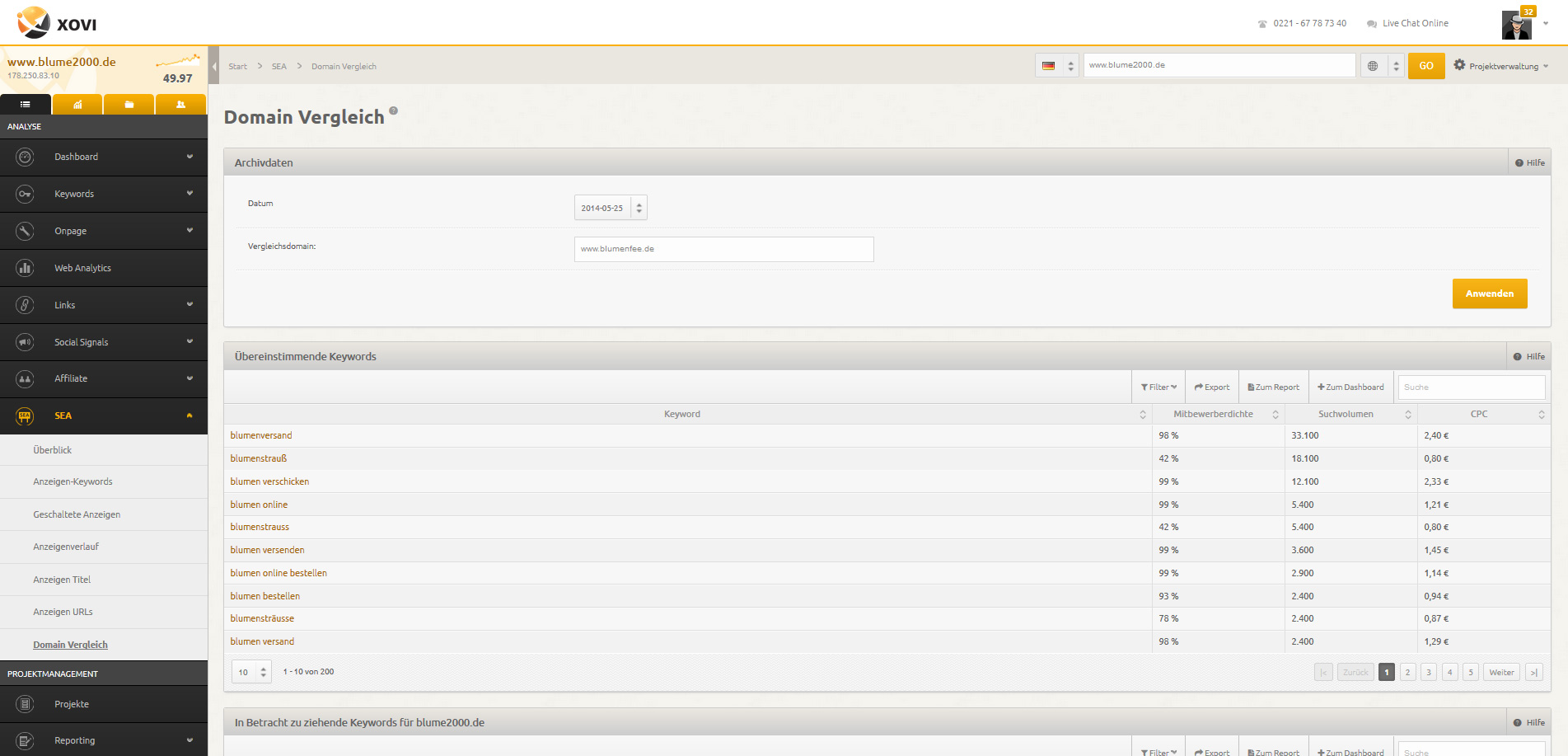The height and width of the screenshot is (756, 1568).
Task: Expand the Social Signals menu chevron
Action: click(190, 342)
